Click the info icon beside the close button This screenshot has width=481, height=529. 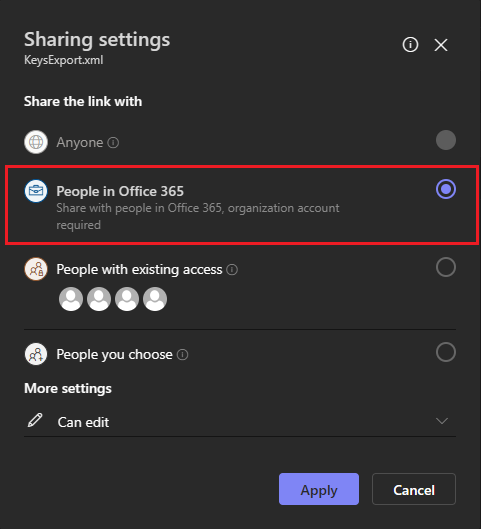[410, 45]
